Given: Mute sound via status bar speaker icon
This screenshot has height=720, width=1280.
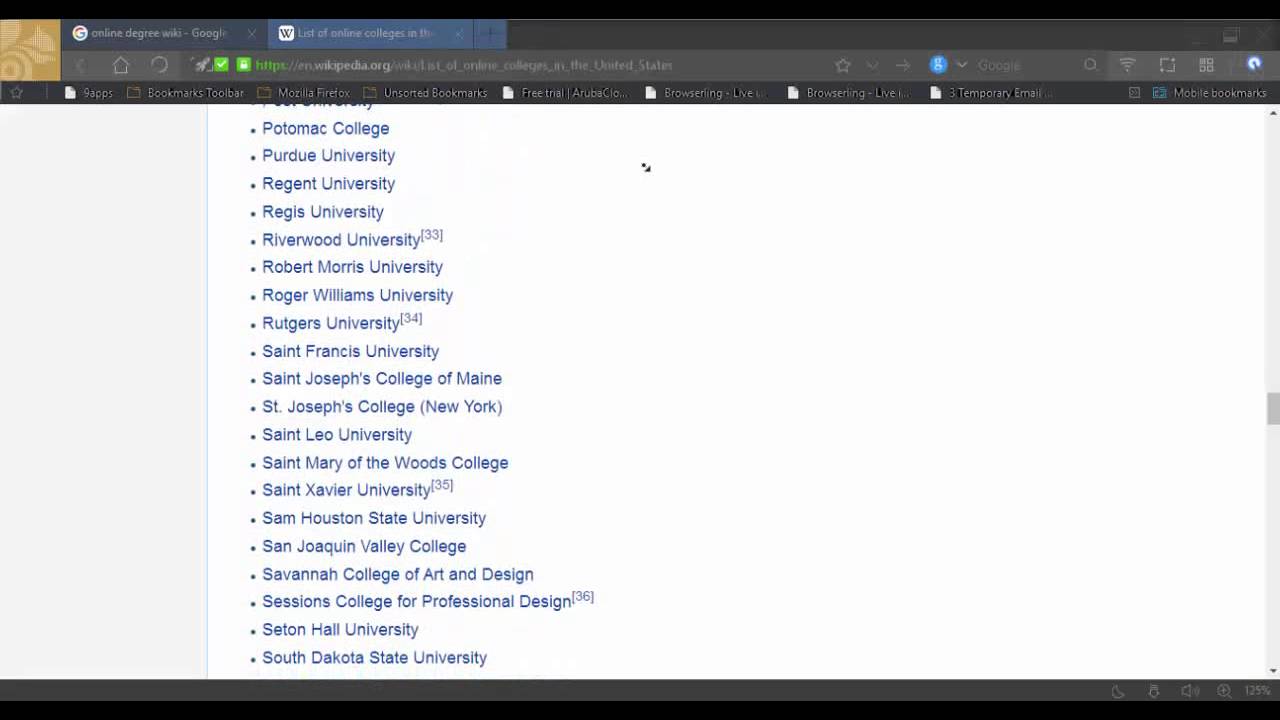Looking at the screenshot, I should pyautogui.click(x=1189, y=691).
